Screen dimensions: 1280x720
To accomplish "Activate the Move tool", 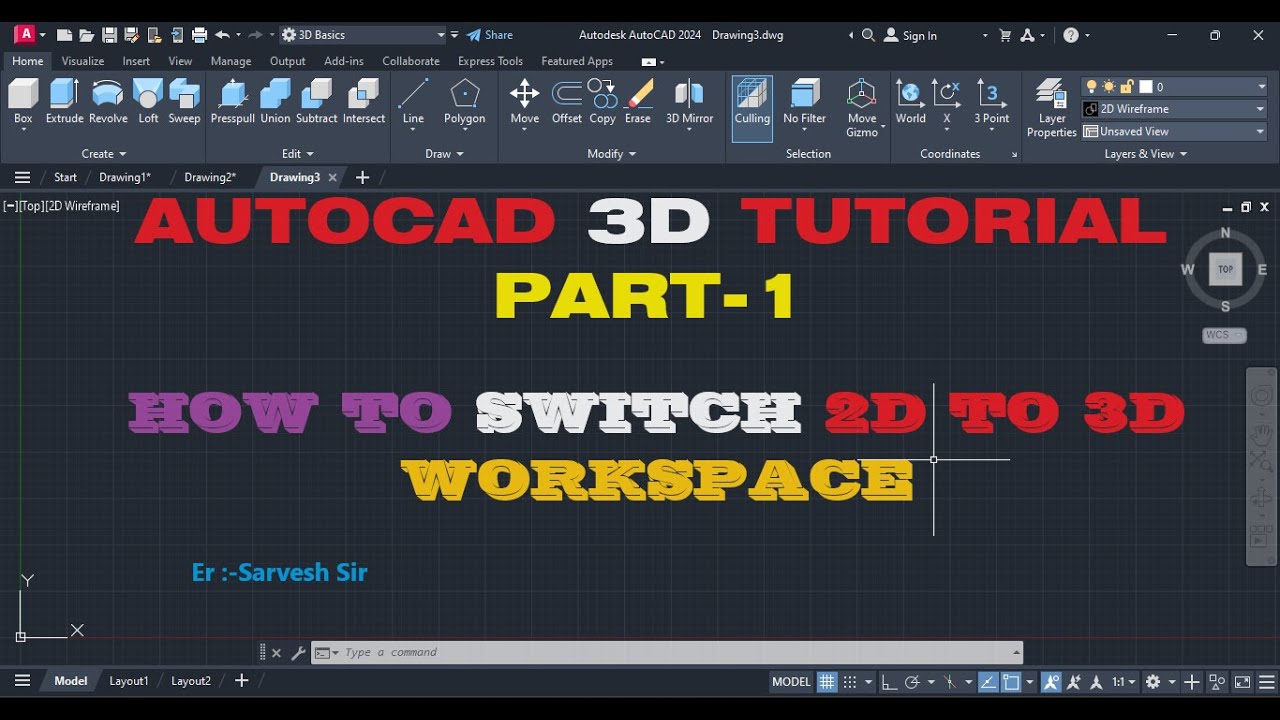I will pos(524,102).
